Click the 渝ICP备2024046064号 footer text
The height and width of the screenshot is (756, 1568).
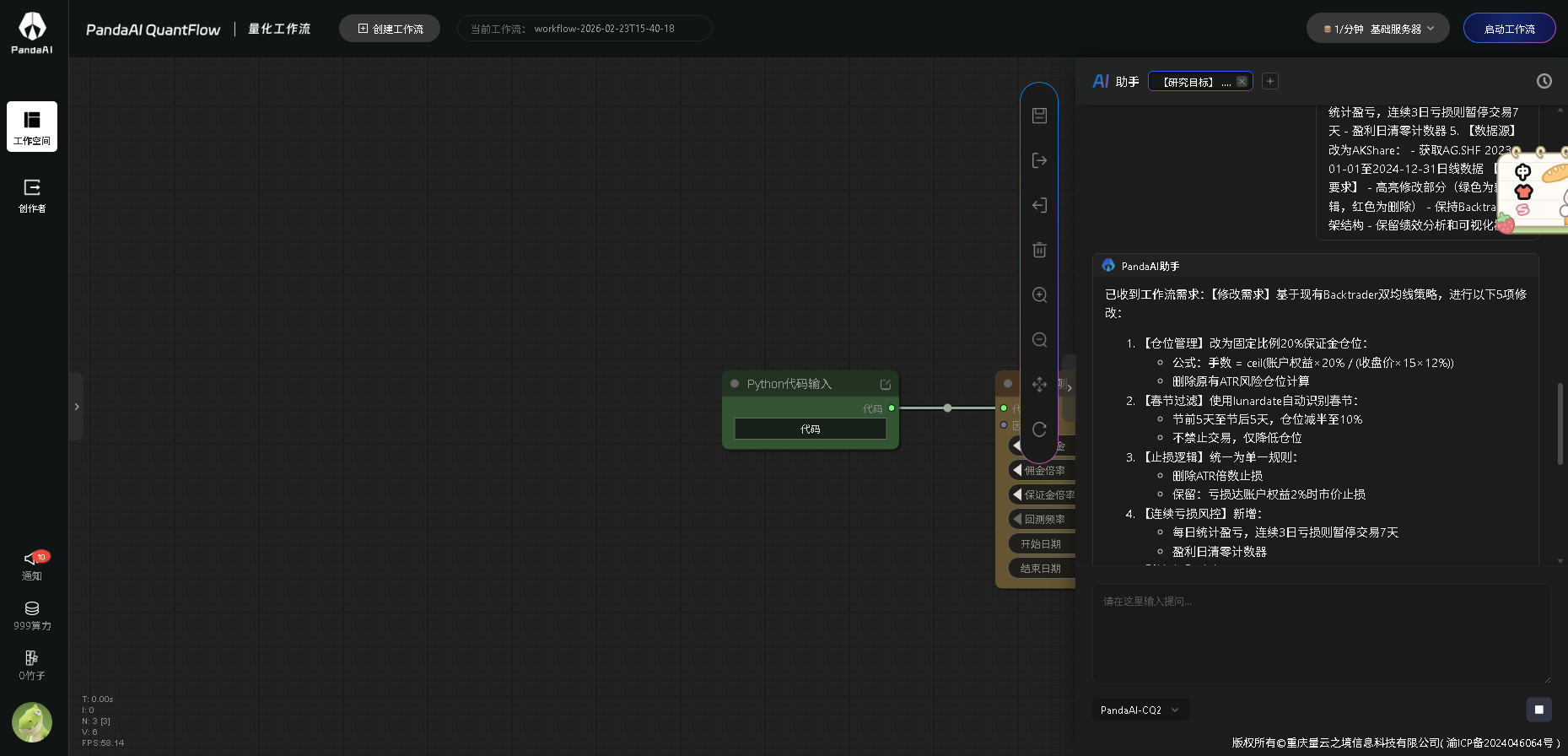click(1500, 743)
